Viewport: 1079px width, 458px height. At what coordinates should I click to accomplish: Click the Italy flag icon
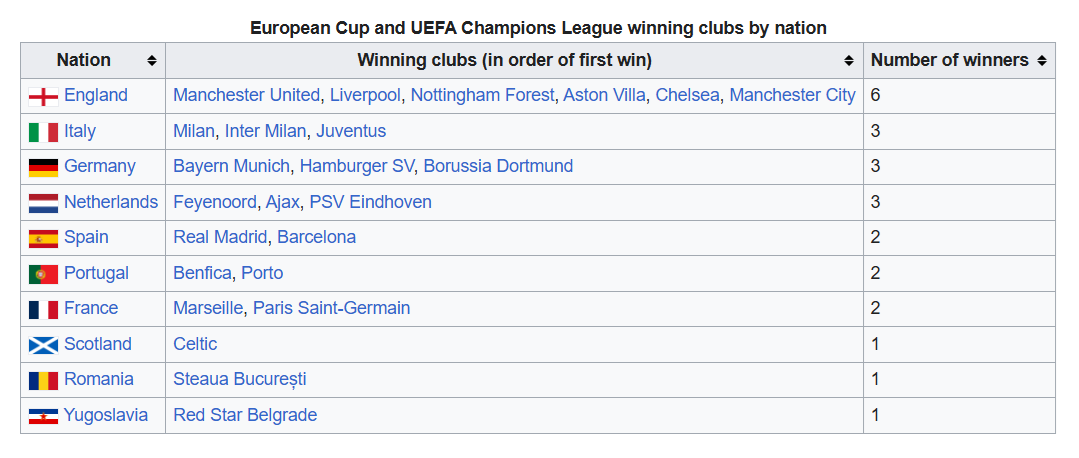(43, 131)
